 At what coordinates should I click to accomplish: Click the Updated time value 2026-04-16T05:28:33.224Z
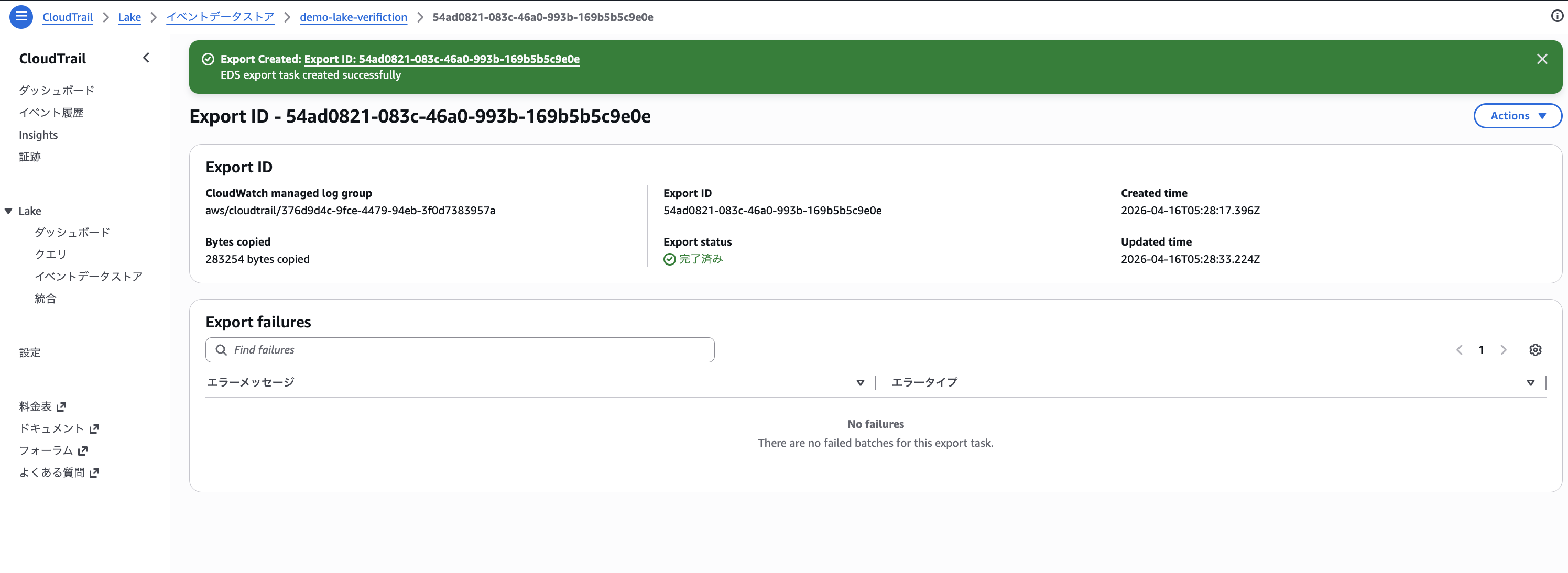[x=1190, y=259]
